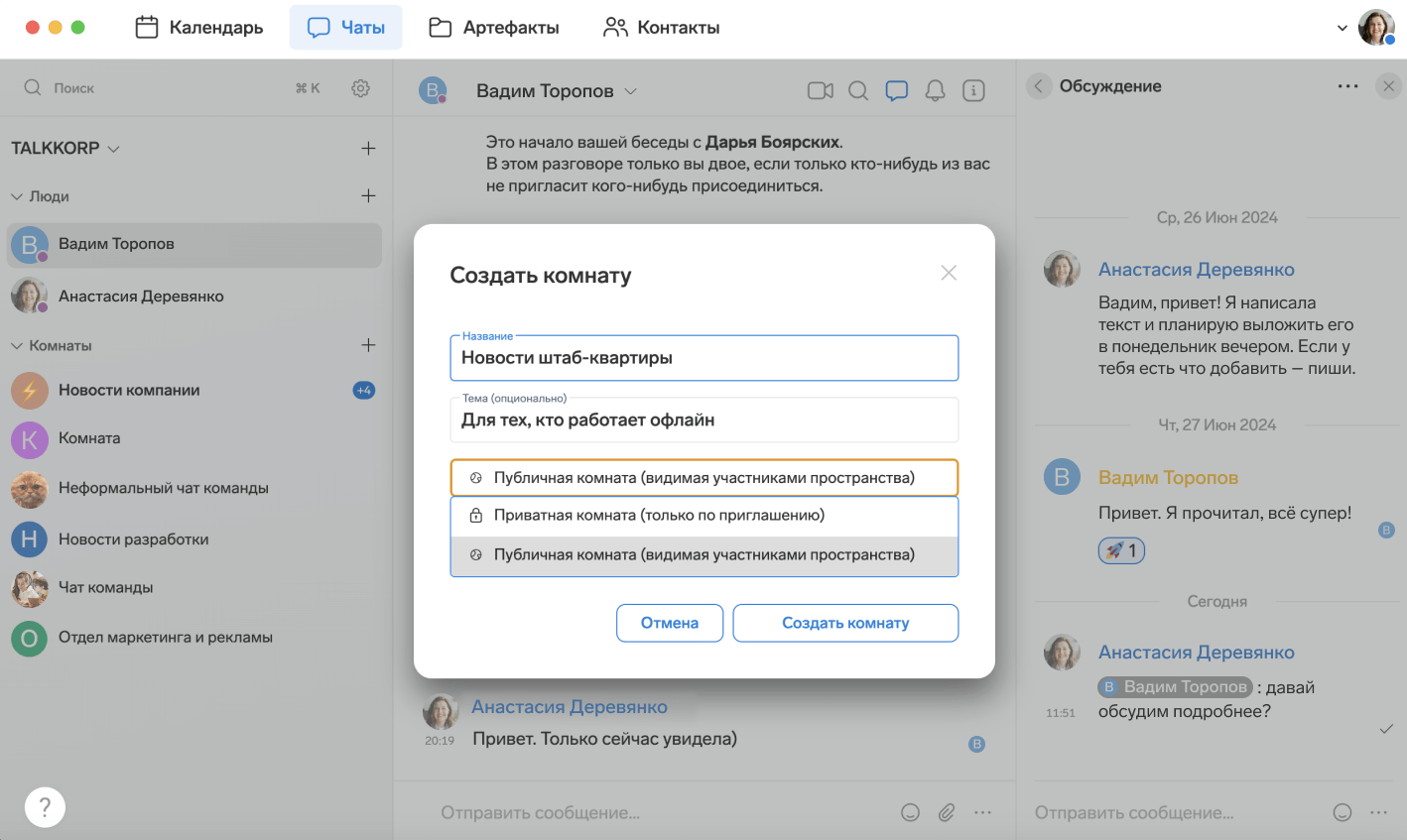Close the Создать комнату dialog

click(949, 273)
